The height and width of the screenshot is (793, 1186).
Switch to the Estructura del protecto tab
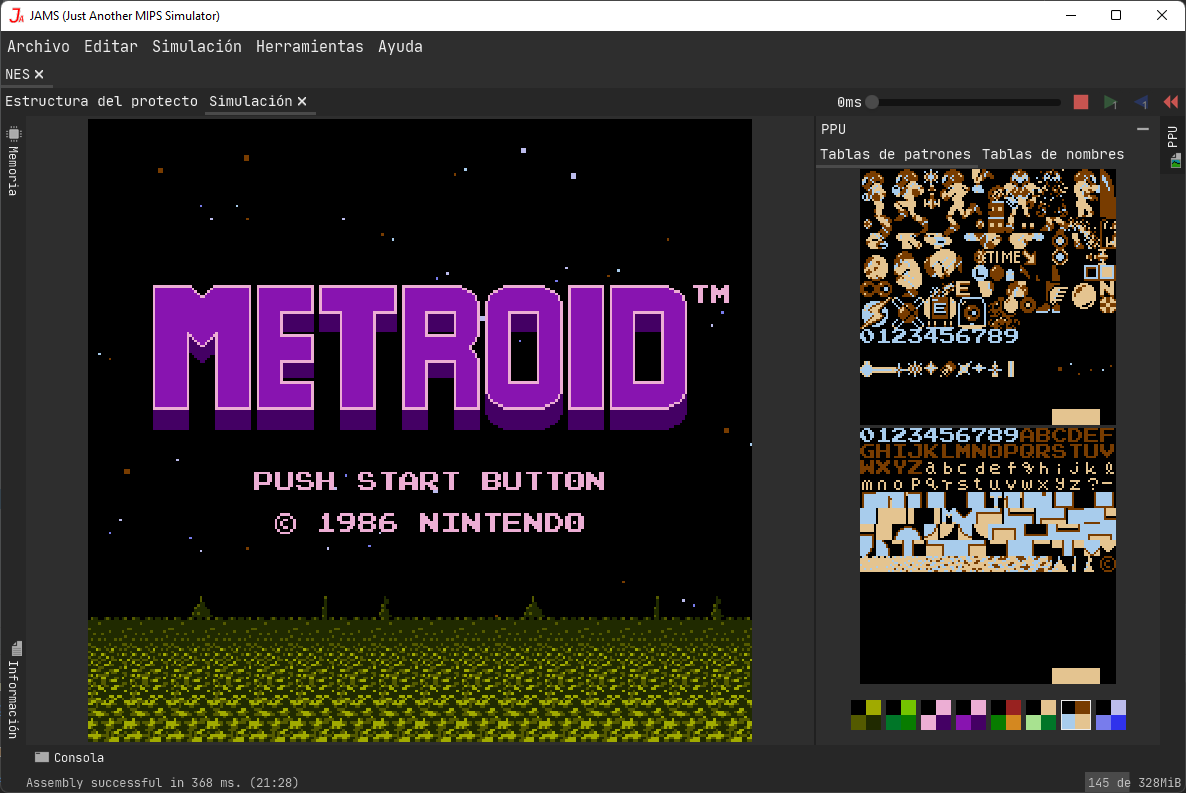100,101
